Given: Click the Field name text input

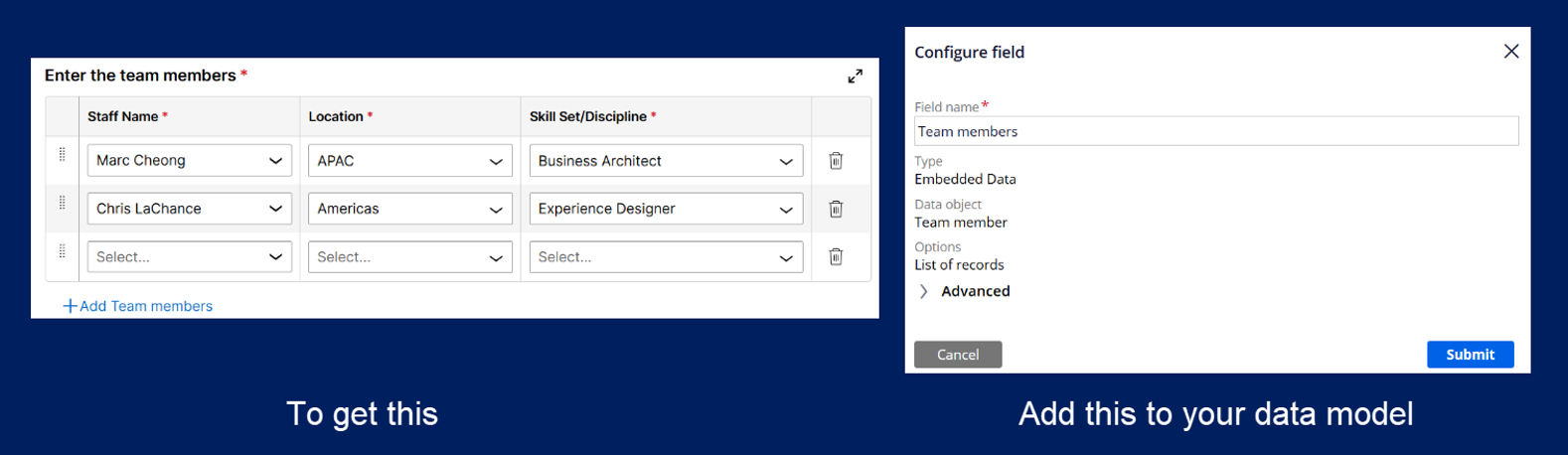Looking at the screenshot, I should tap(1215, 131).
